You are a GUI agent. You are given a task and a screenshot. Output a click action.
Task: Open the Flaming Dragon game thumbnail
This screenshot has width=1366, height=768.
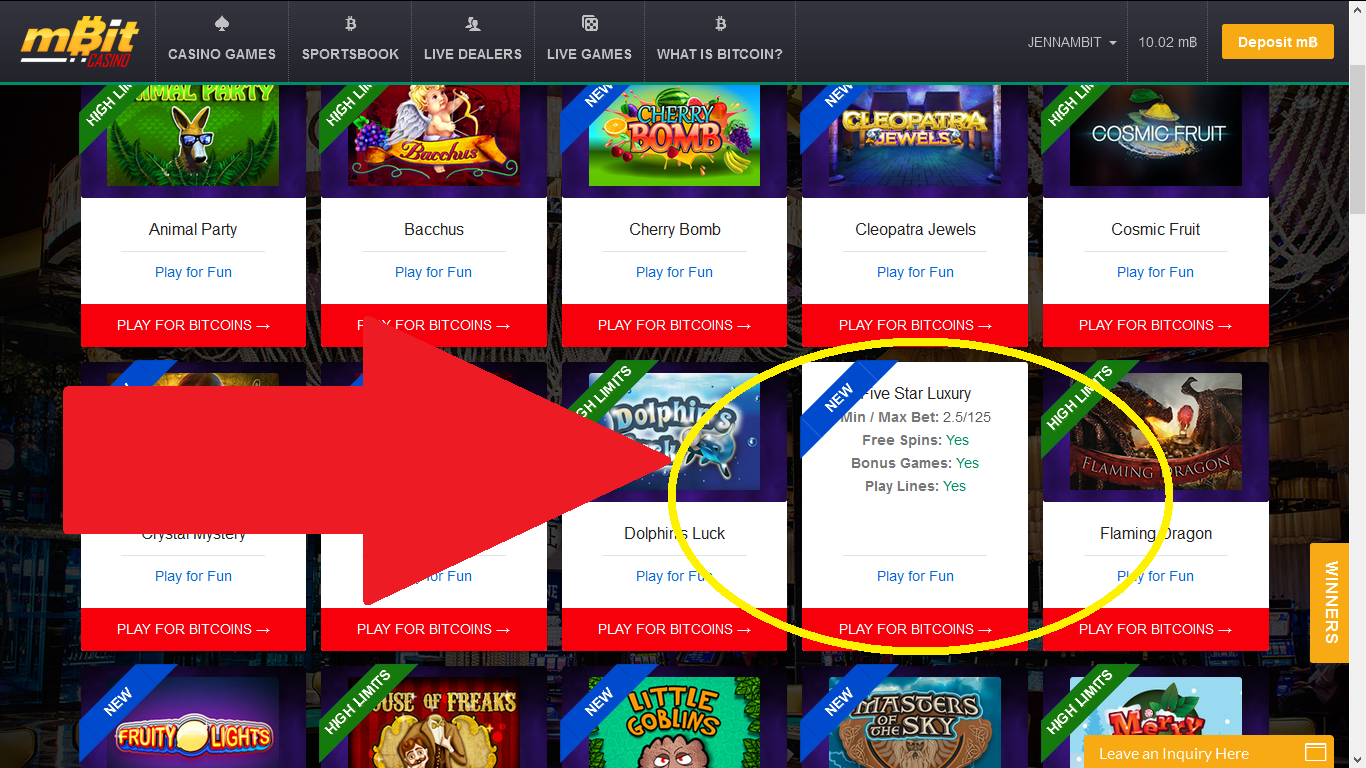click(1156, 432)
